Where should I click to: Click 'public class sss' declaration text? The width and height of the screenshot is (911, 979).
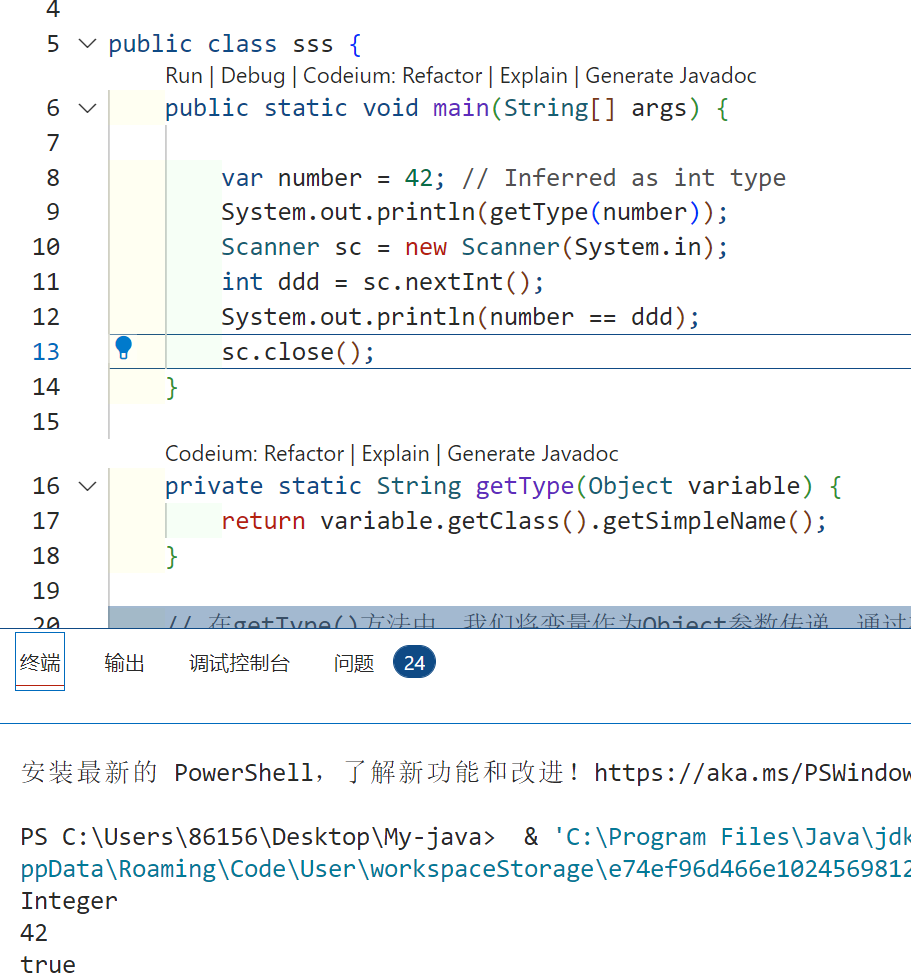(220, 44)
